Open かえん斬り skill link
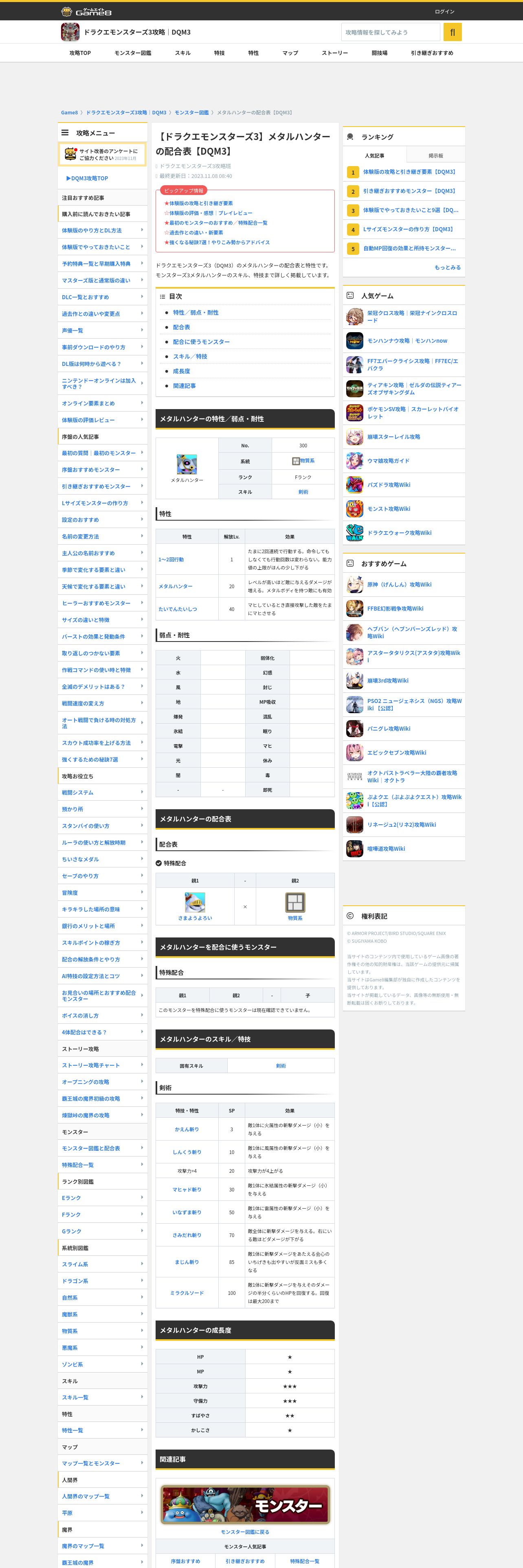Viewport: 523px width, 1568px height. [x=187, y=1129]
